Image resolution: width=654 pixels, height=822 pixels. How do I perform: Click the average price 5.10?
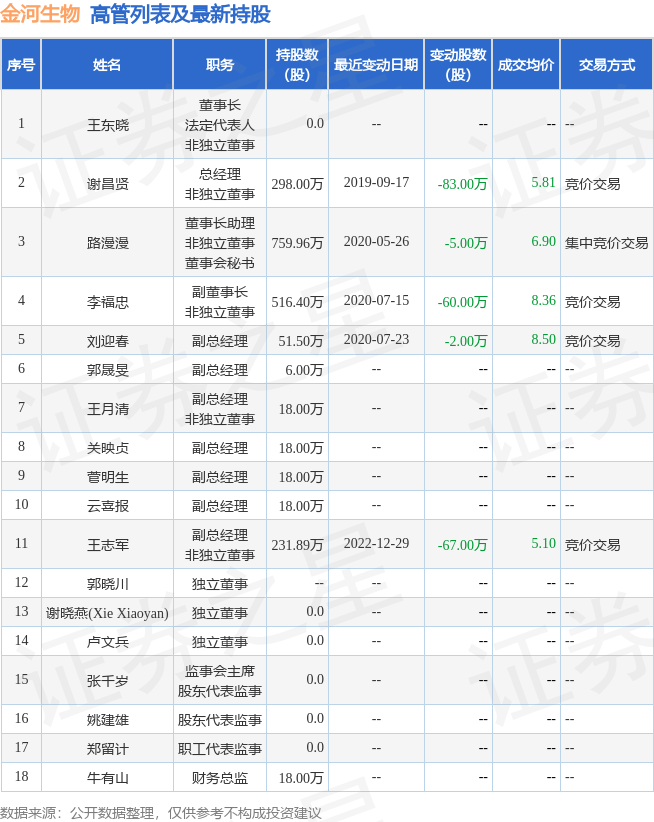(x=543, y=543)
